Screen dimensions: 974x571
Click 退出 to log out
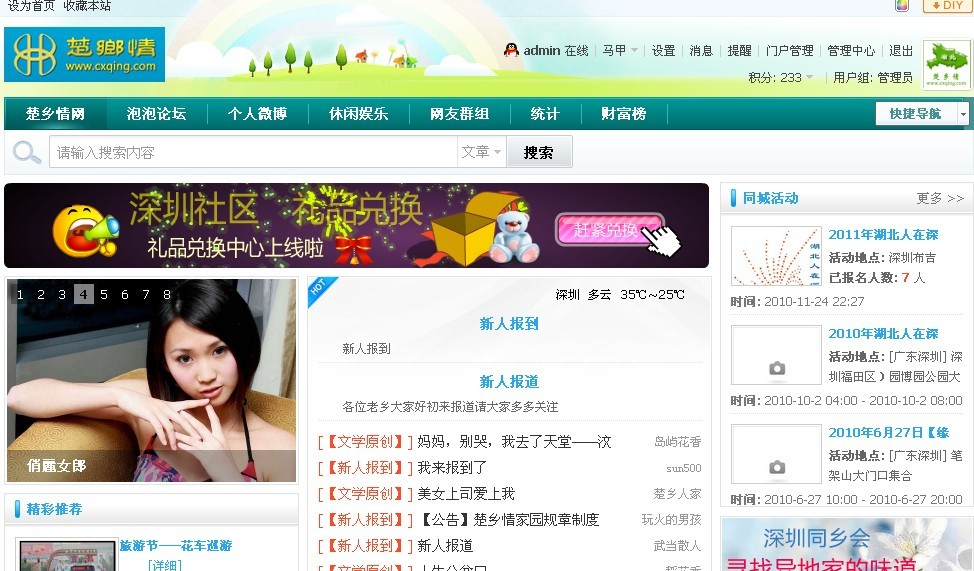(901, 50)
